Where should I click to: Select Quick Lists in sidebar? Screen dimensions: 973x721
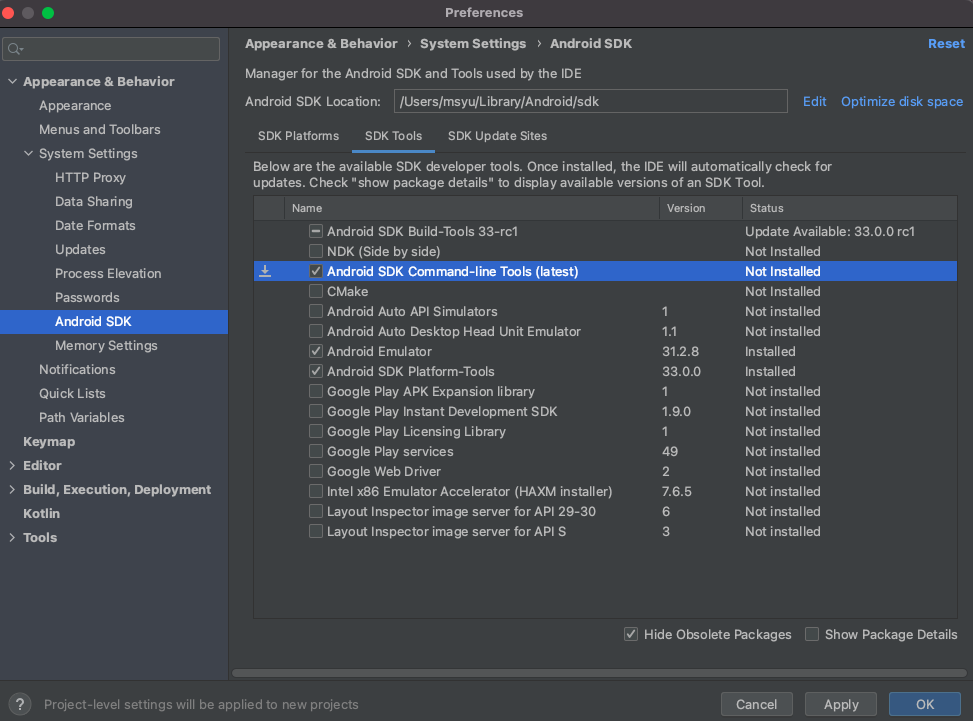72,393
